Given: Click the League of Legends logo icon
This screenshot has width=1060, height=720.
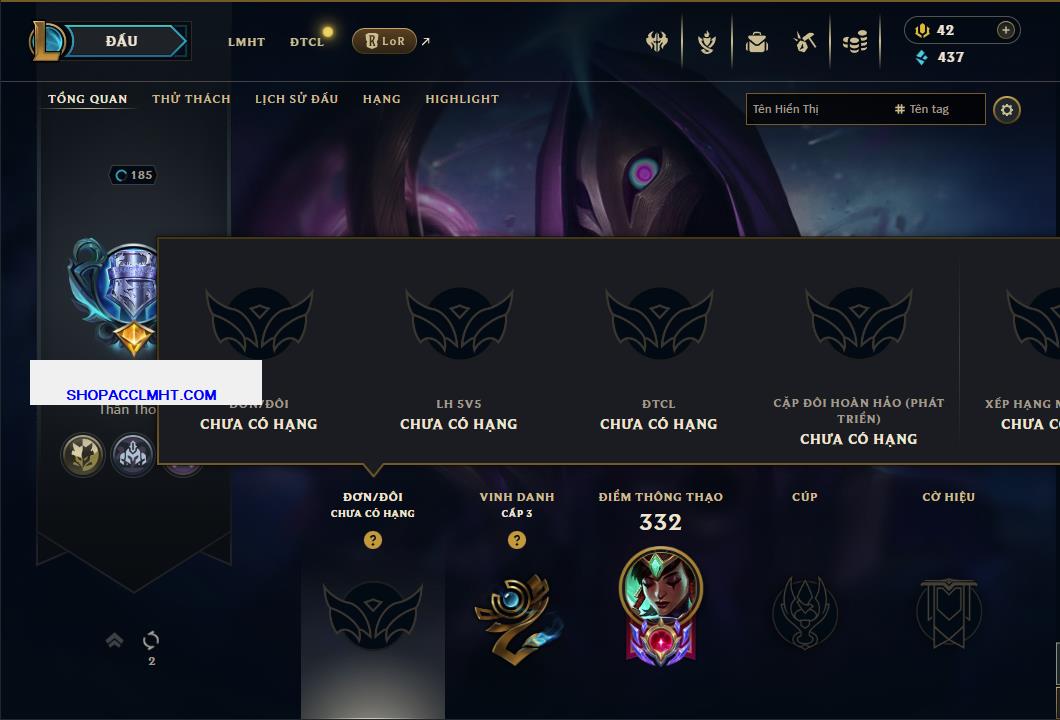Looking at the screenshot, I should tap(46, 41).
